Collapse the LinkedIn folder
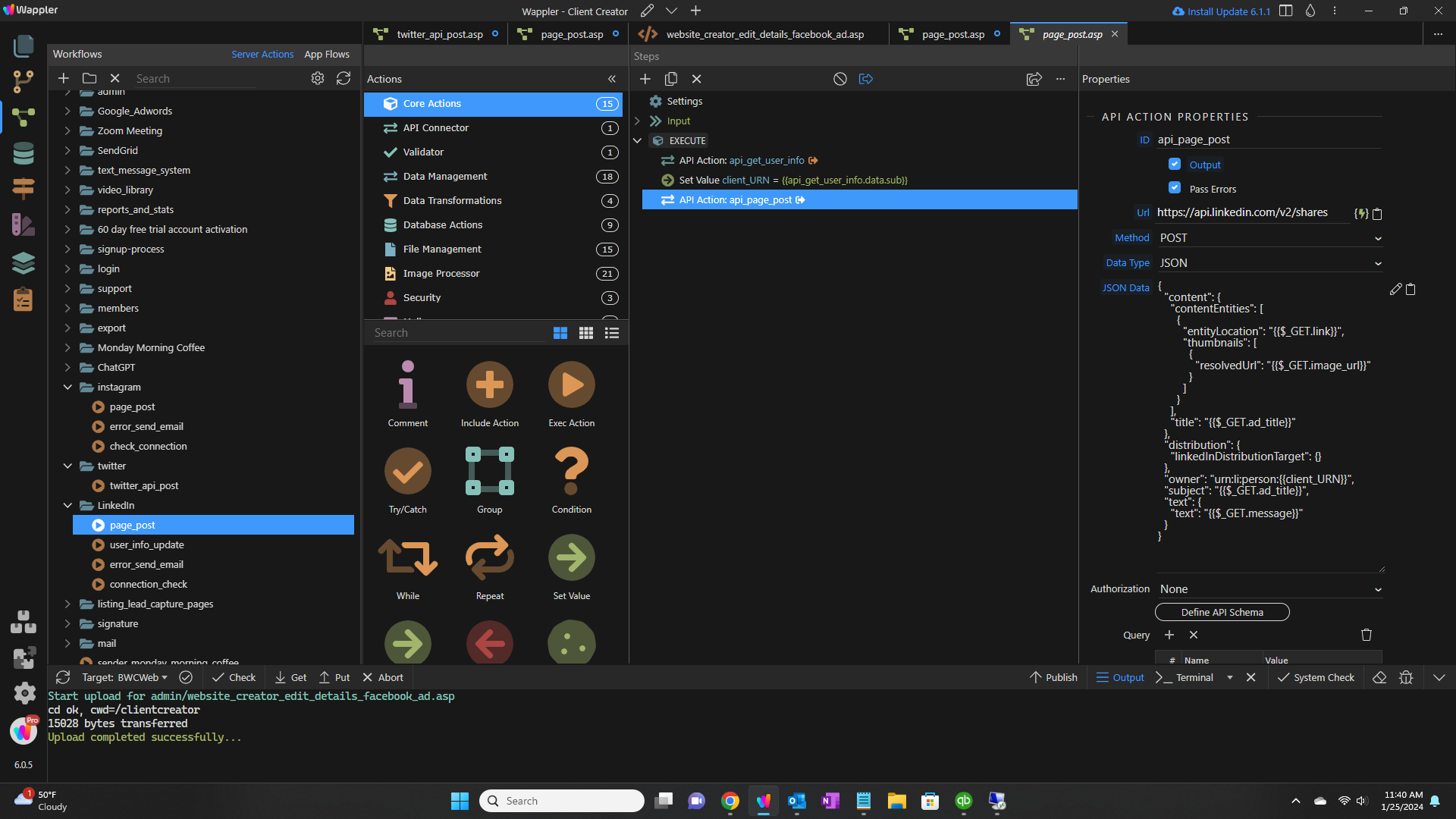 [67, 505]
